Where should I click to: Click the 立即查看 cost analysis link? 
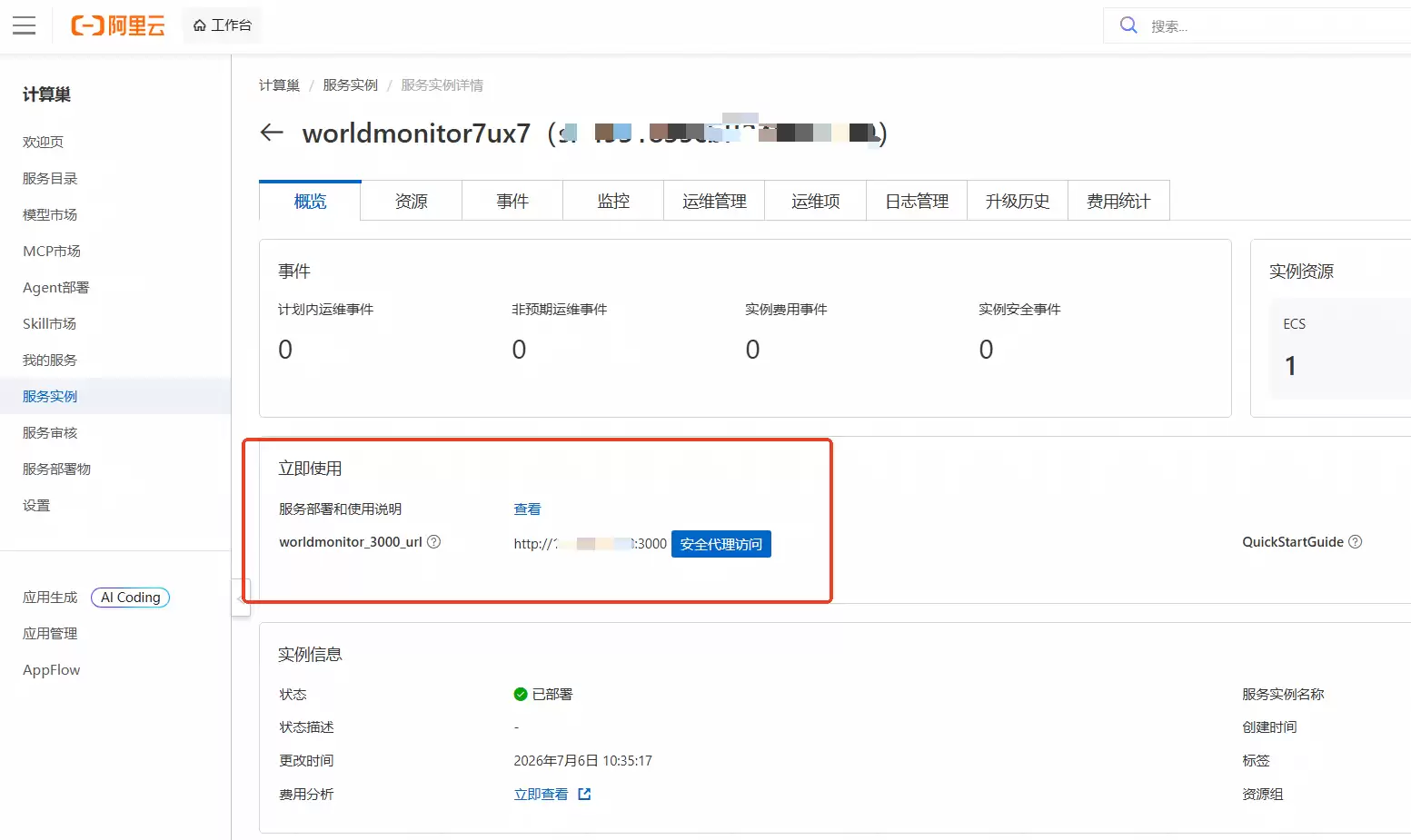541,794
